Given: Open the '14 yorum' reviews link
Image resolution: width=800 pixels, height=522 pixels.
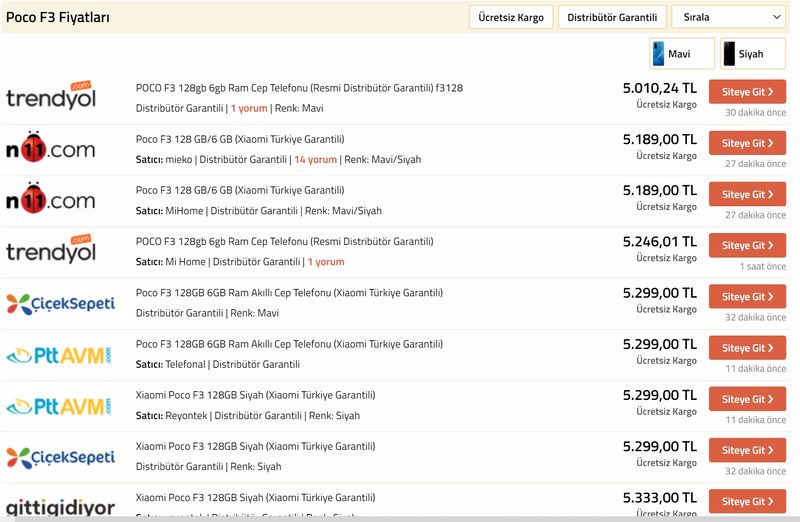Looking at the screenshot, I should pos(315,159).
